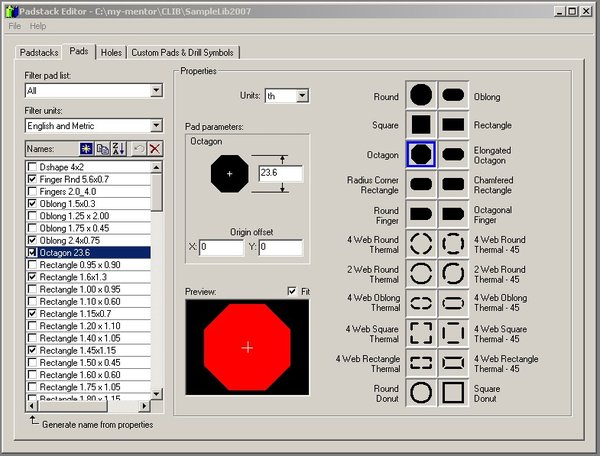Image resolution: width=600 pixels, height=456 pixels.
Task: Select the 4 Web Round Thermal icon
Action: [421, 244]
